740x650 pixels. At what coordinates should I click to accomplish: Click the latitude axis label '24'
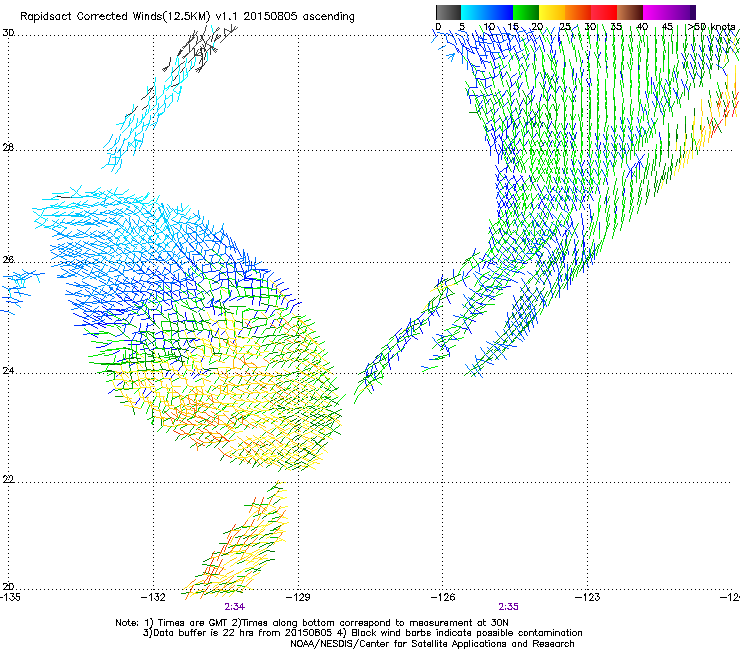coord(8,371)
